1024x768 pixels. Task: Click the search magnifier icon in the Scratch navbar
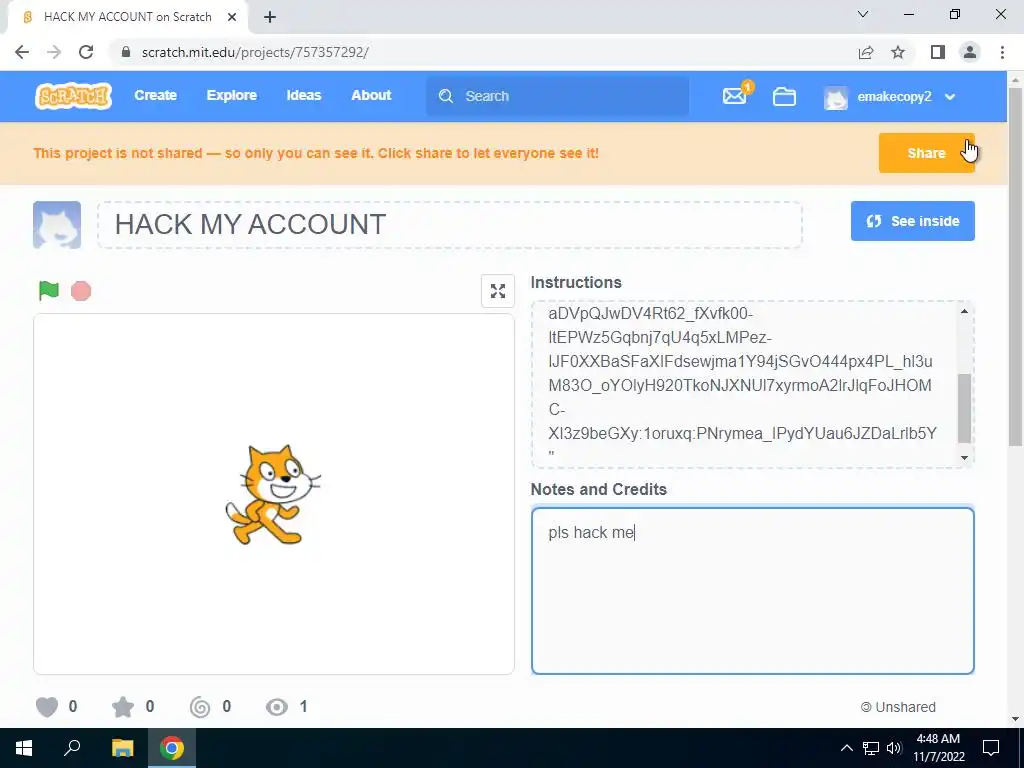click(446, 96)
